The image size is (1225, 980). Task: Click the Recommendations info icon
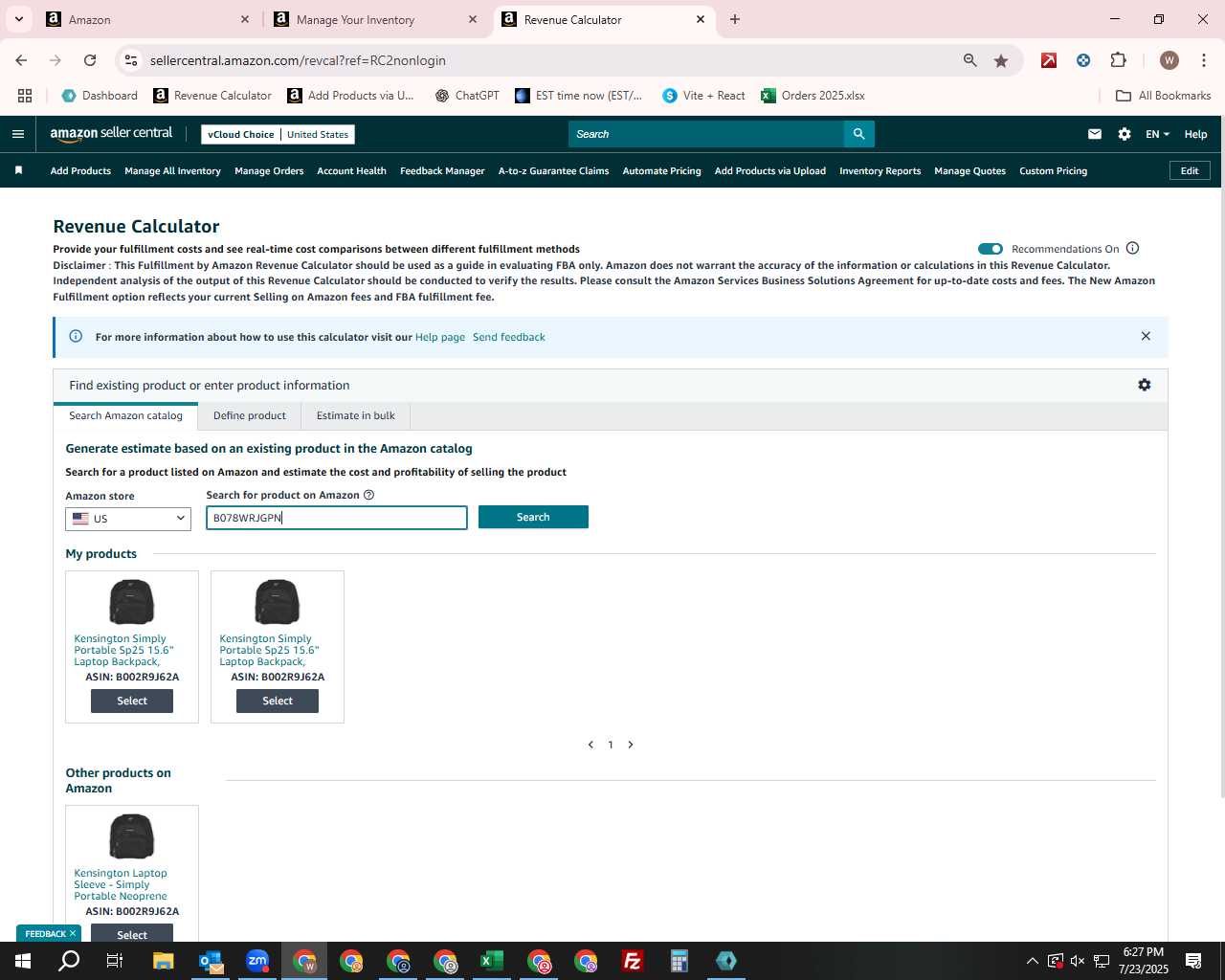click(1132, 248)
